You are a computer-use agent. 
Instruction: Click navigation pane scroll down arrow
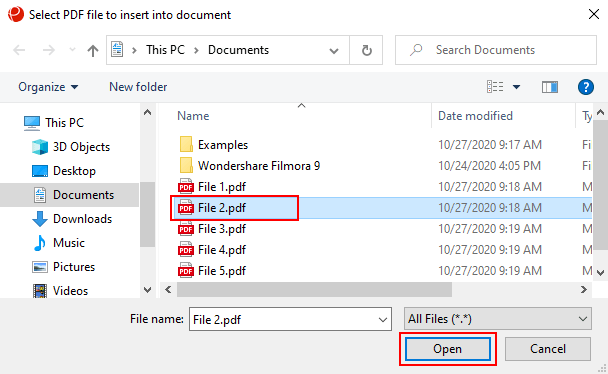coord(147,290)
